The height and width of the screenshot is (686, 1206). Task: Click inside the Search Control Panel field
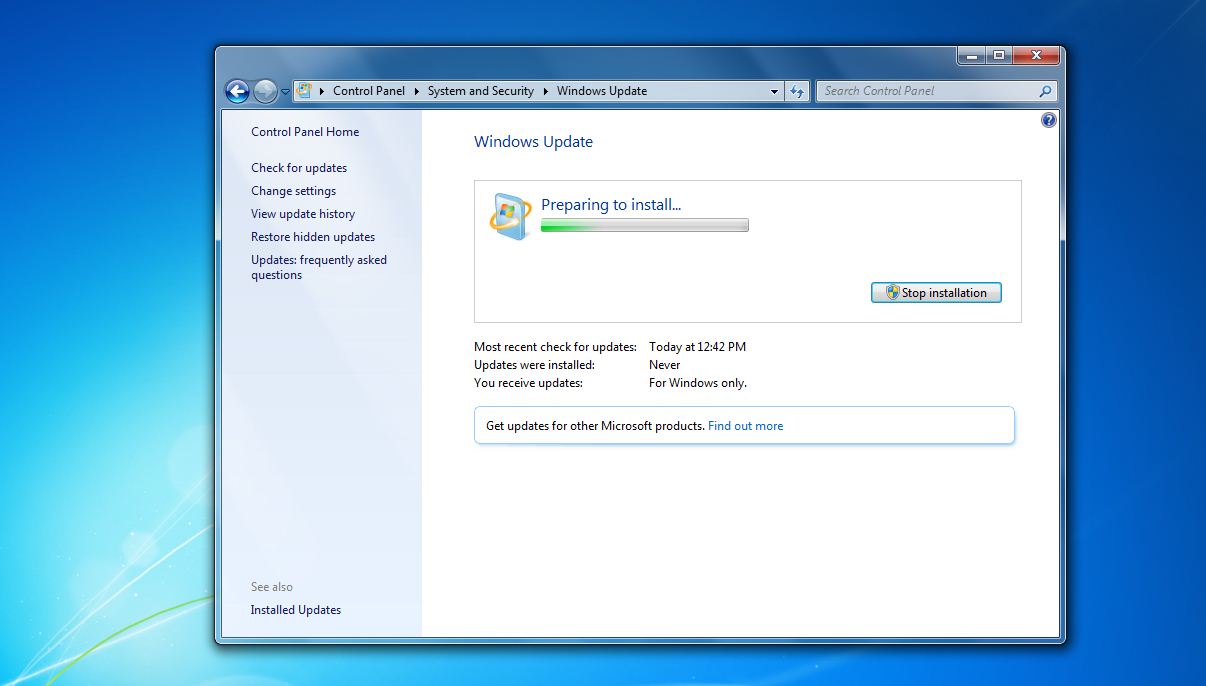click(x=920, y=90)
